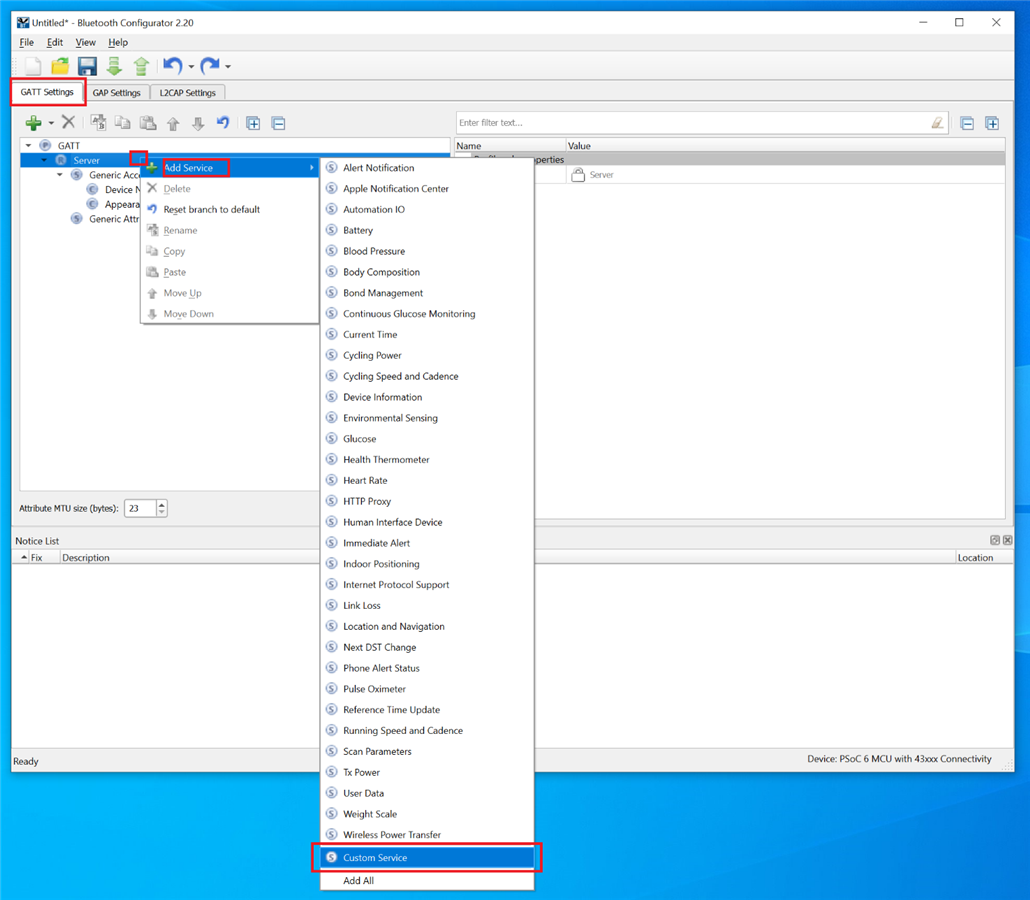Switch to the GAP Settings tab
Image resolution: width=1030 pixels, height=900 pixels.
[116, 93]
